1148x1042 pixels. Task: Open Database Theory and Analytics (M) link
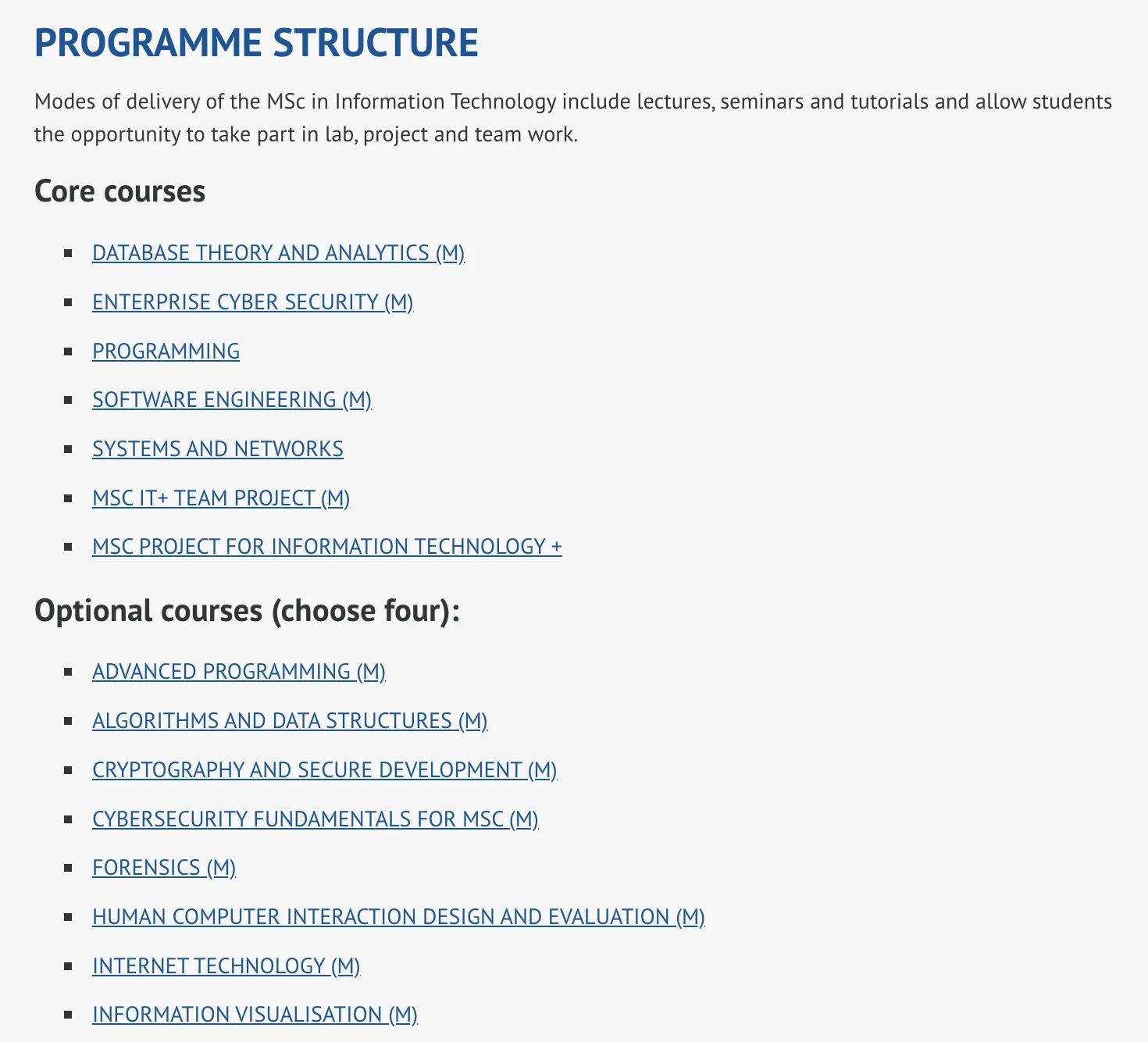tap(278, 253)
